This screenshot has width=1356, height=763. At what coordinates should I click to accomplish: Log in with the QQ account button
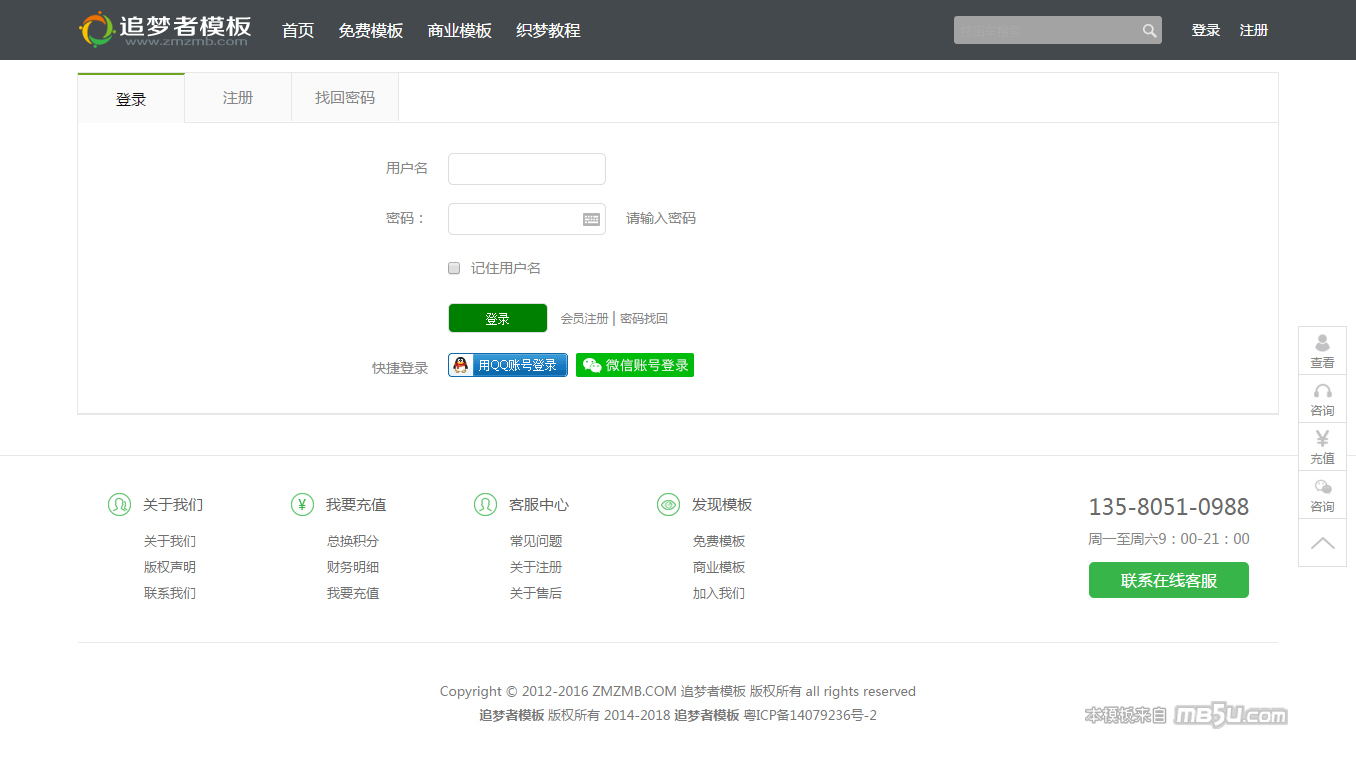pyautogui.click(x=508, y=365)
